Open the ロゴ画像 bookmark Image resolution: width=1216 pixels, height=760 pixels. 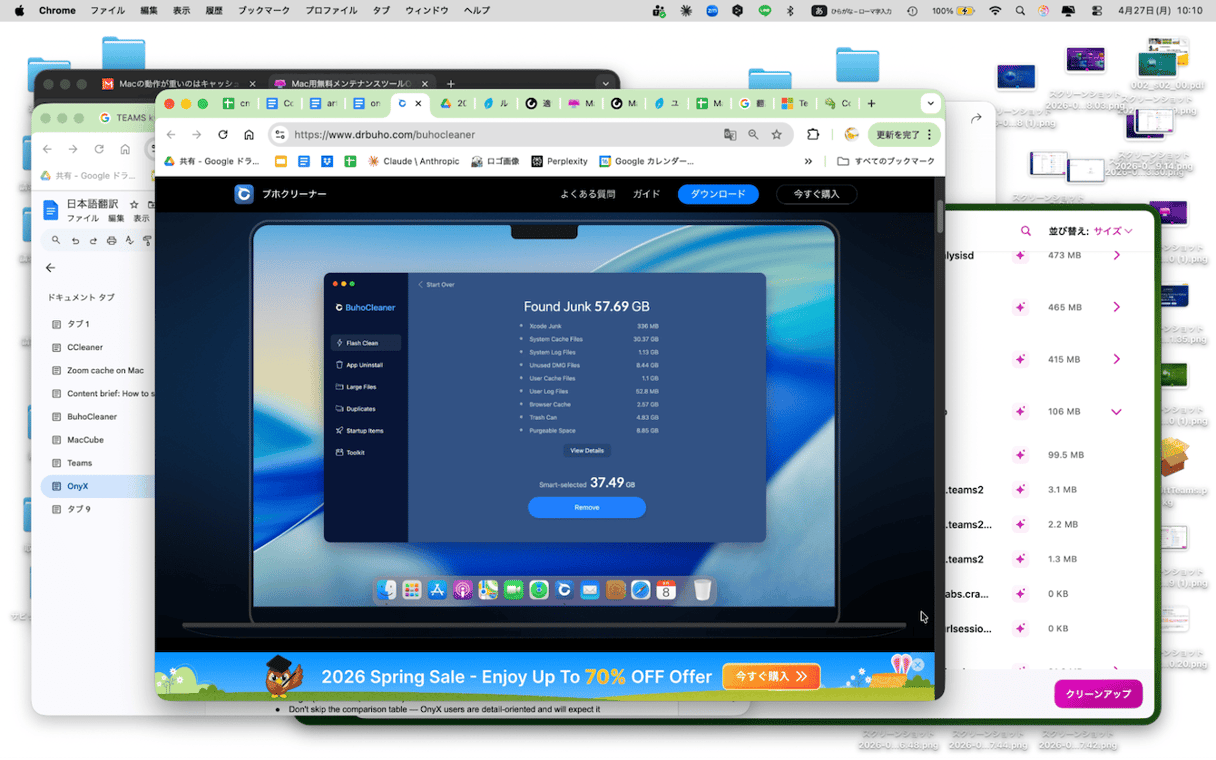point(495,161)
